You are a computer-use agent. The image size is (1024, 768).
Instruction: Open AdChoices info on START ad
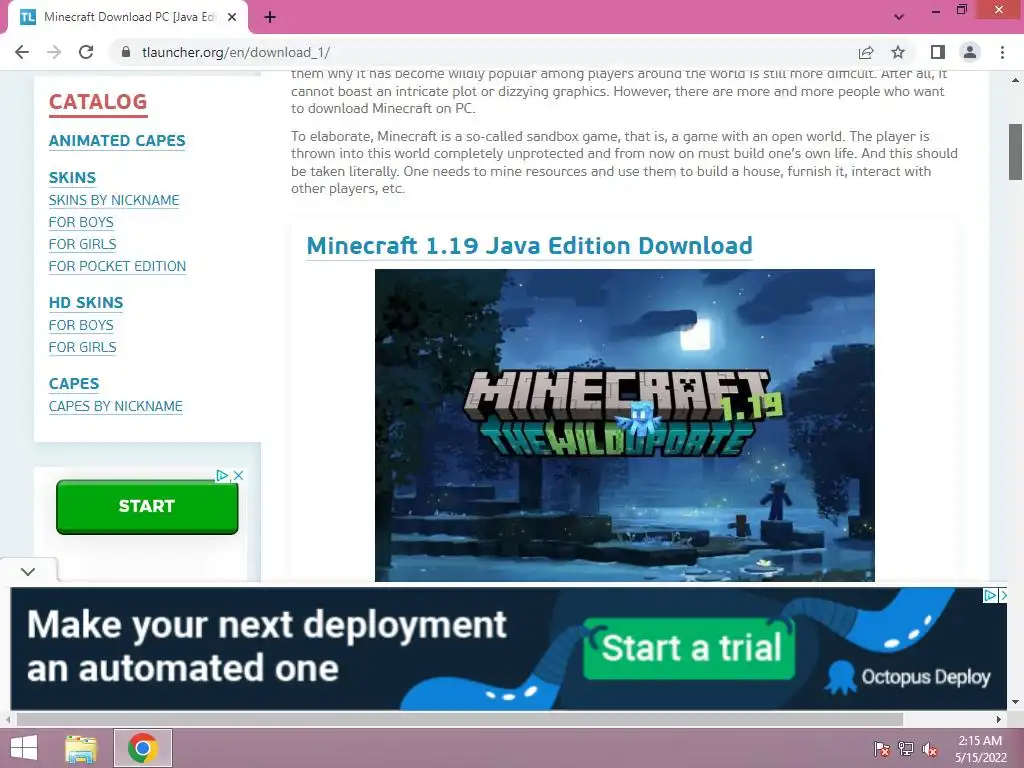222,475
